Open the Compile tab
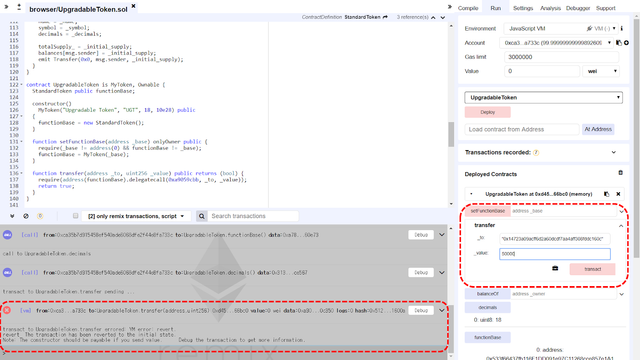The height and width of the screenshot is (360, 640). [x=468, y=8]
